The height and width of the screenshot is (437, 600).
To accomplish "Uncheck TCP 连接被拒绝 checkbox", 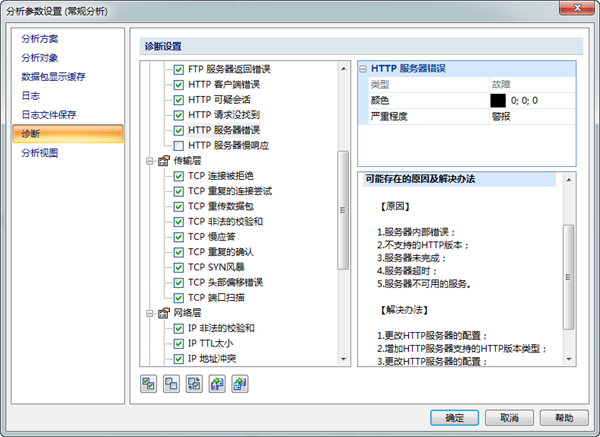I will pos(178,176).
